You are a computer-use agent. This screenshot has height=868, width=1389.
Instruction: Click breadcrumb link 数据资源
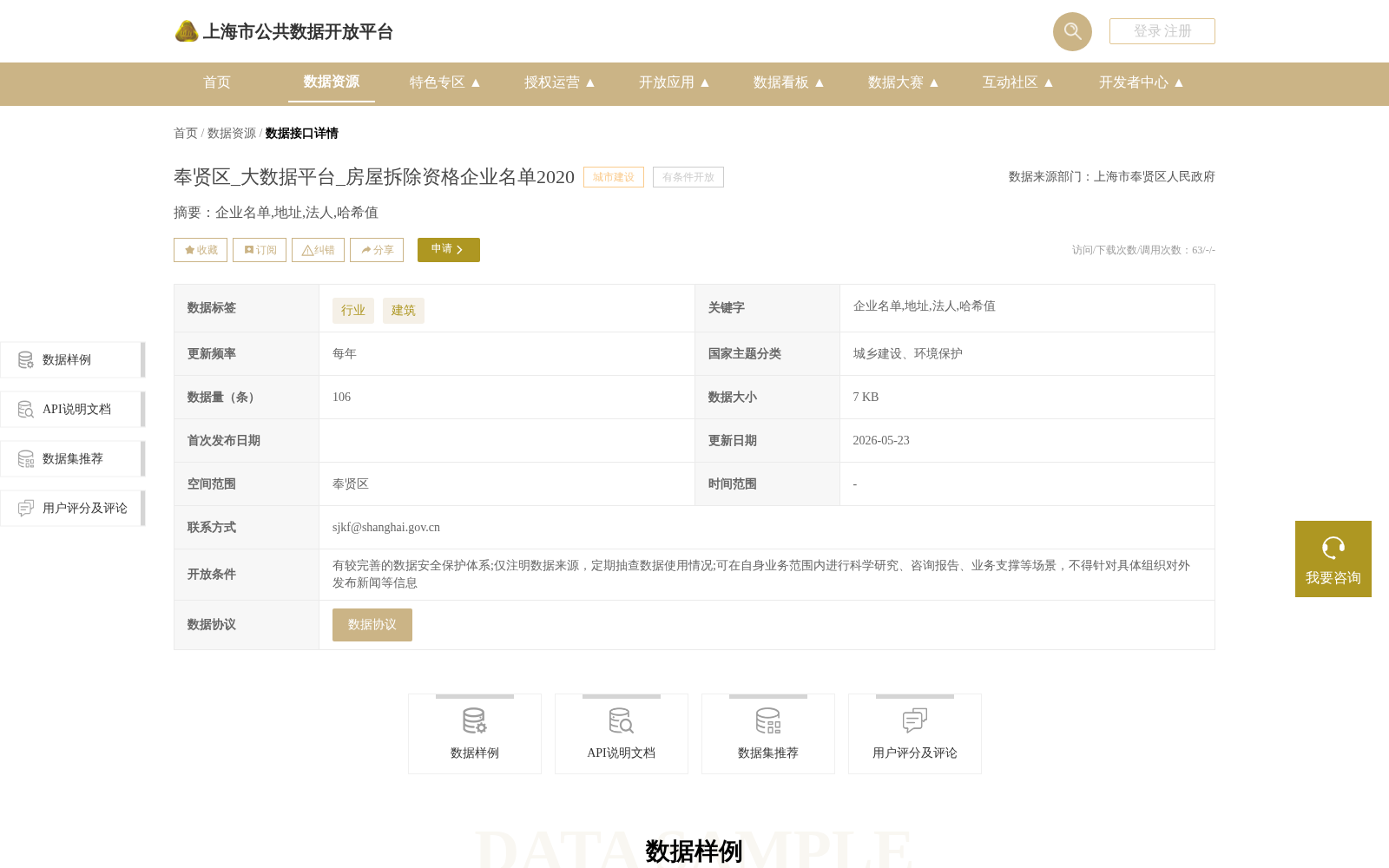point(232,133)
